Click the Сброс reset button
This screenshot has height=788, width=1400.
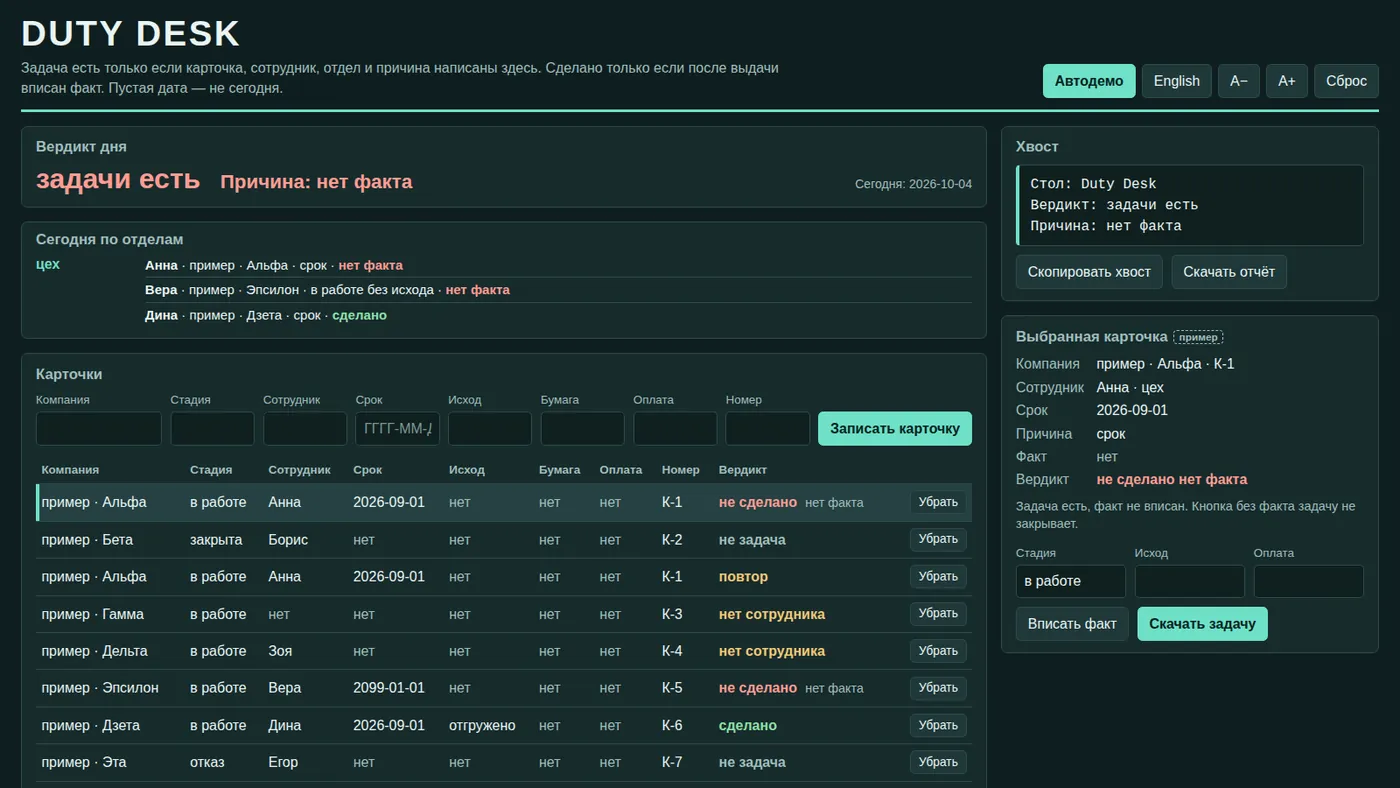tap(1346, 81)
